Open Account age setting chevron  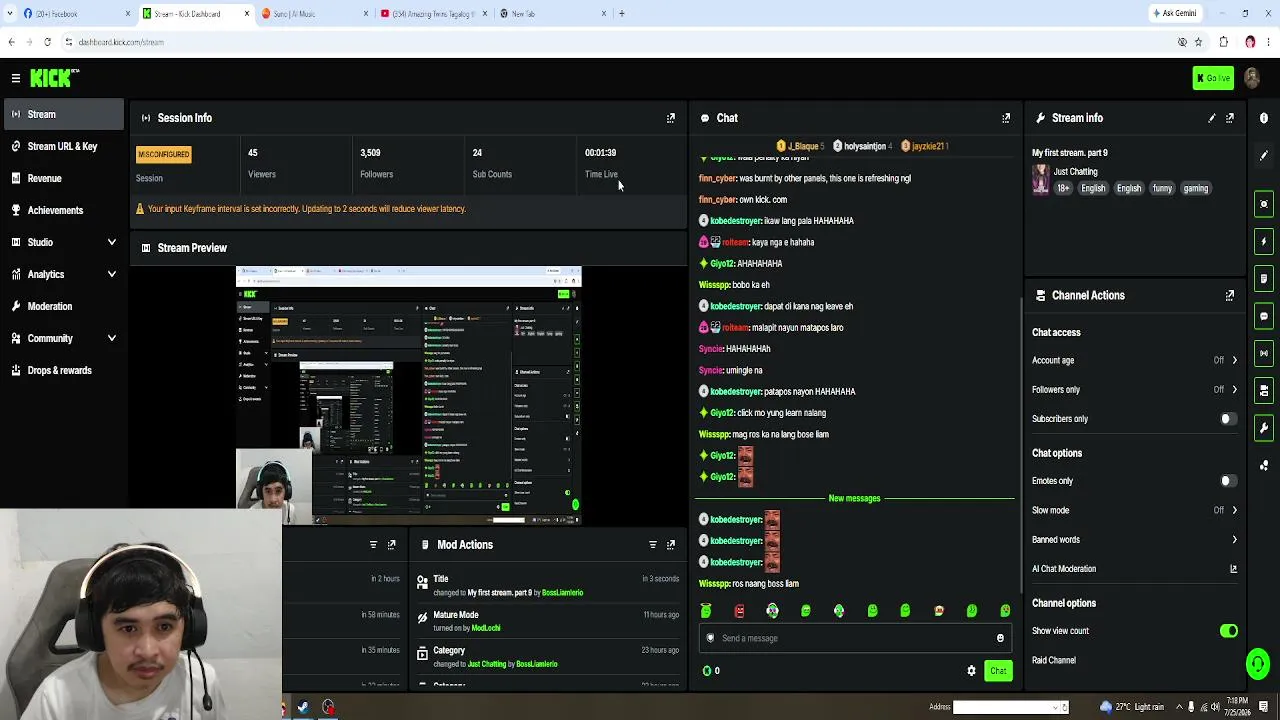(1234, 360)
